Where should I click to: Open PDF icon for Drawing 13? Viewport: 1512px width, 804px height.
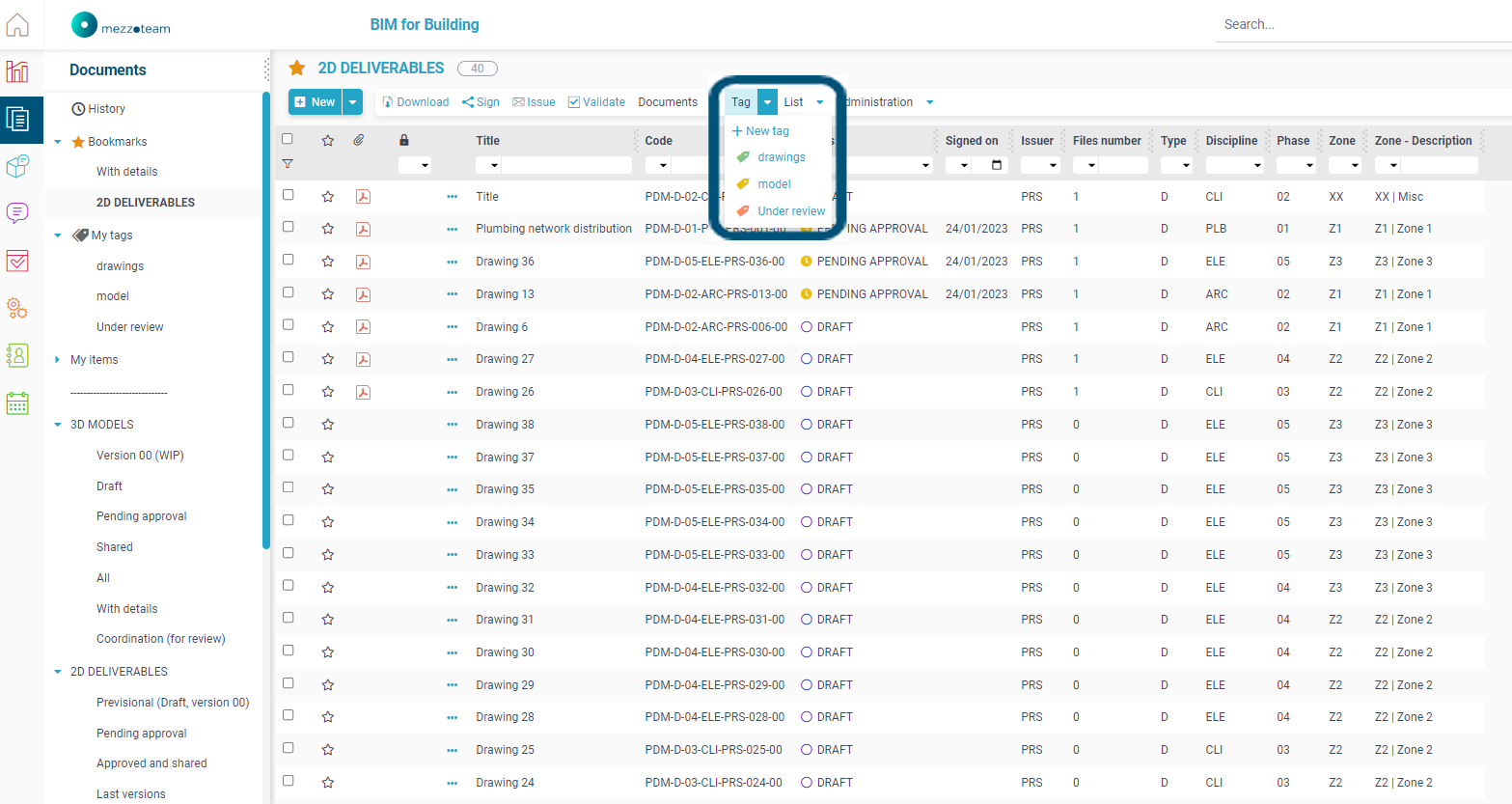click(x=363, y=294)
